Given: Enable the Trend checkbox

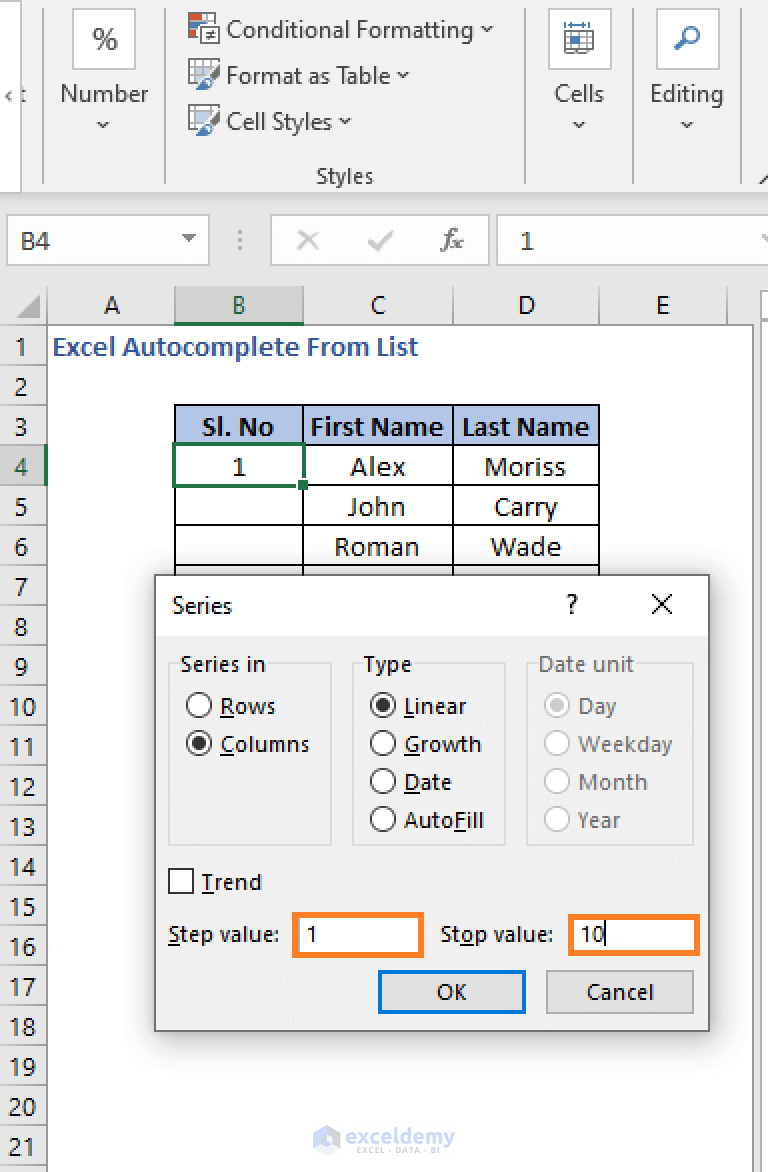Looking at the screenshot, I should coord(182,882).
